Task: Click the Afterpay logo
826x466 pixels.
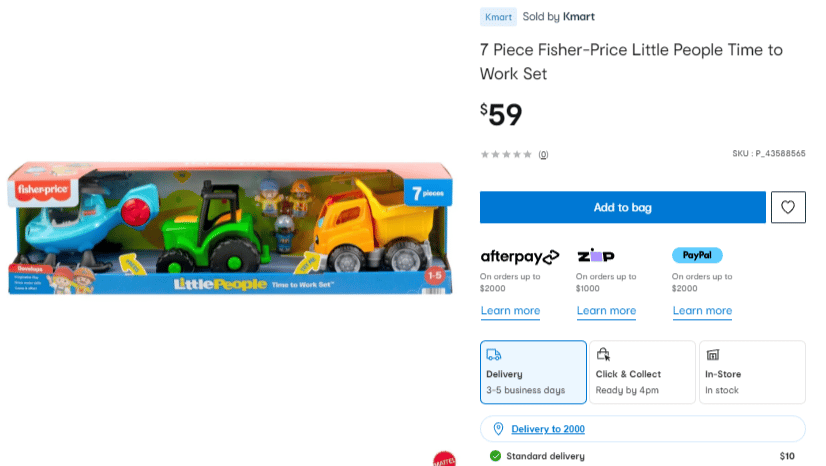Action: coord(519,256)
